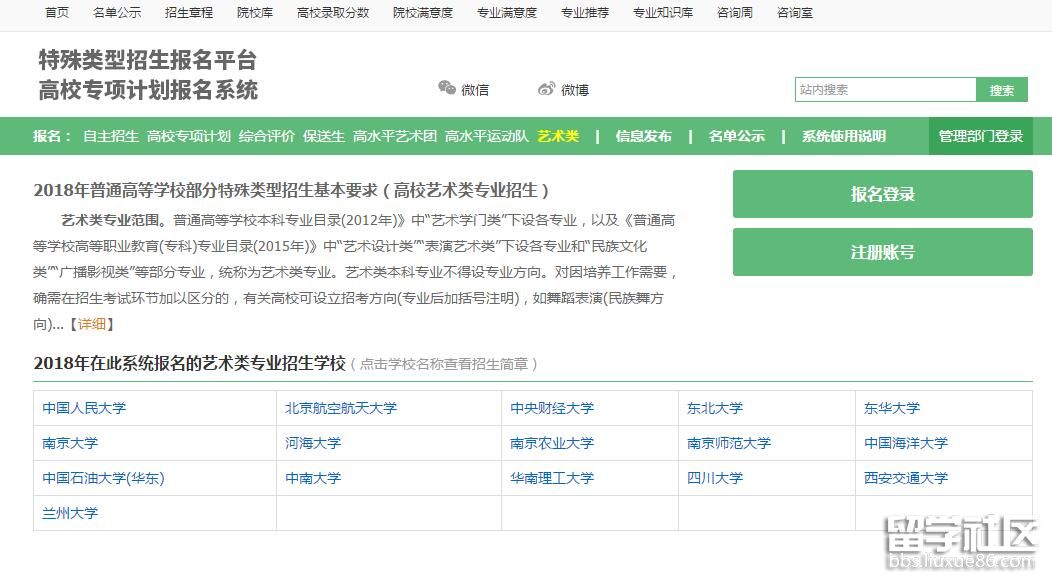Click 首页 in the top menu

[57, 13]
